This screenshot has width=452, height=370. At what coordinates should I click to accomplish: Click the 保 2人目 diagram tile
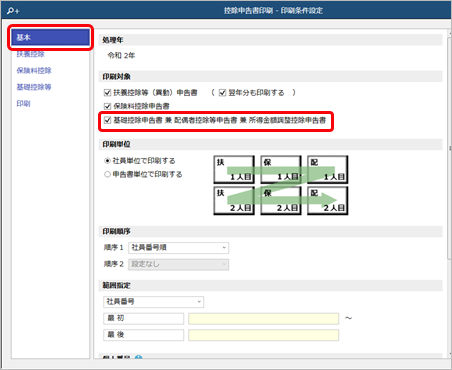point(281,201)
